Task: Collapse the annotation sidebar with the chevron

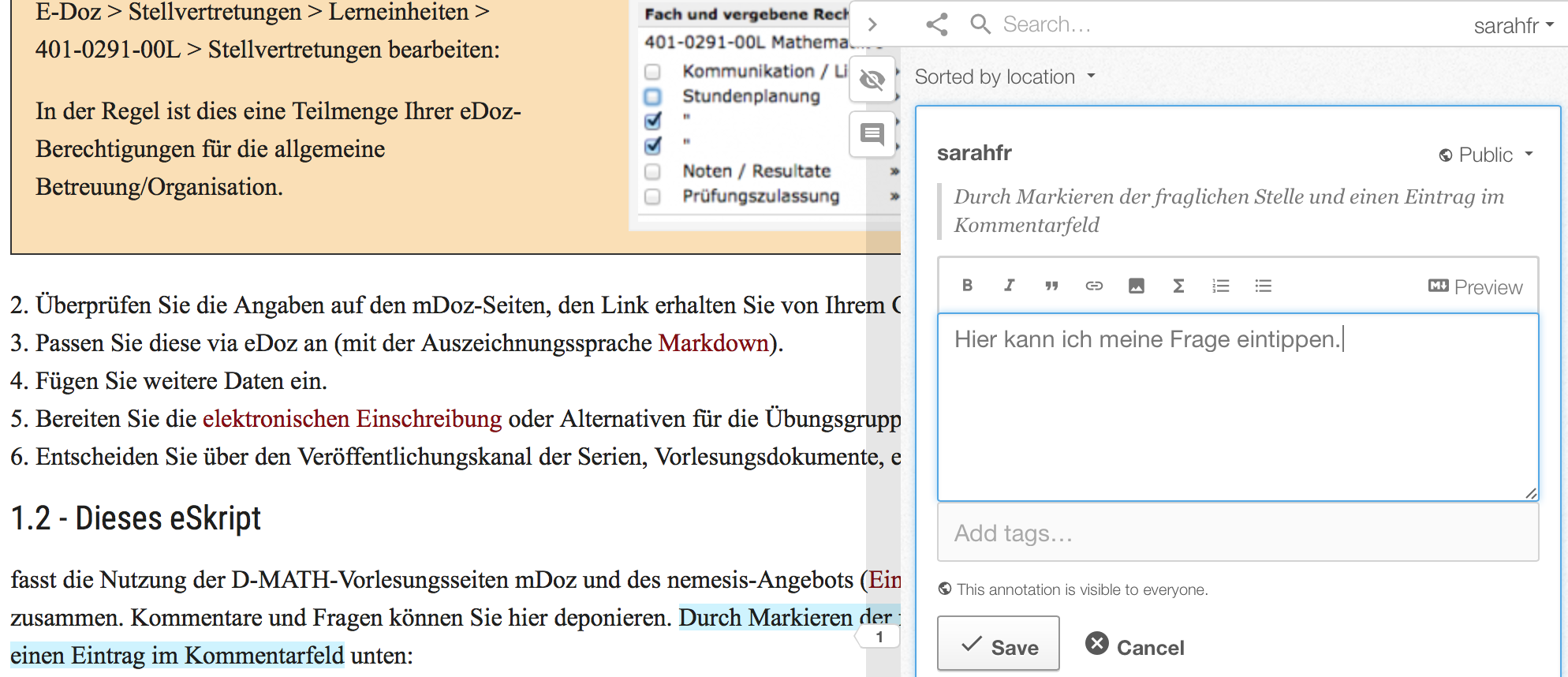Action: [x=872, y=24]
